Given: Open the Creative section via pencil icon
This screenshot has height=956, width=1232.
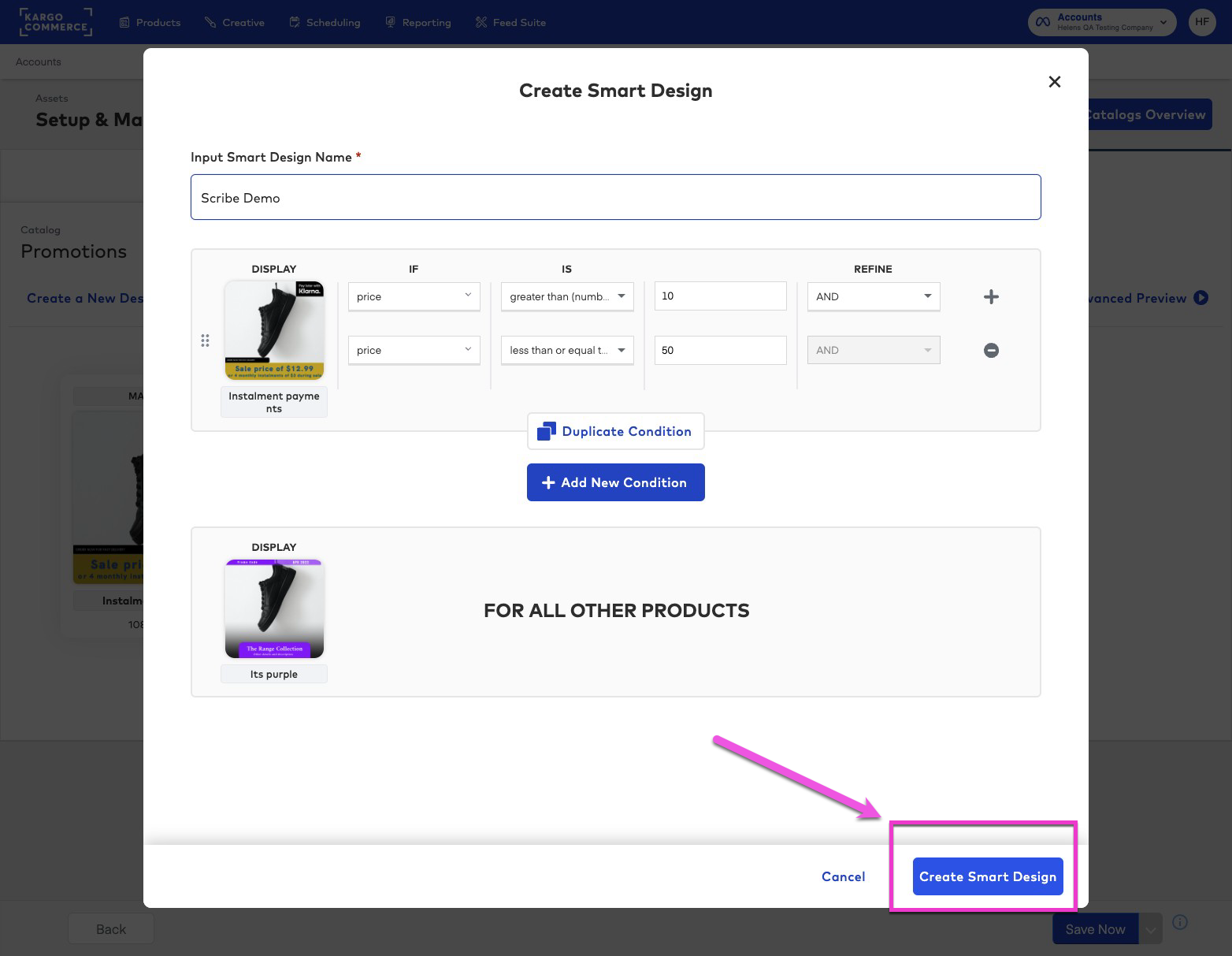Looking at the screenshot, I should coord(208,22).
